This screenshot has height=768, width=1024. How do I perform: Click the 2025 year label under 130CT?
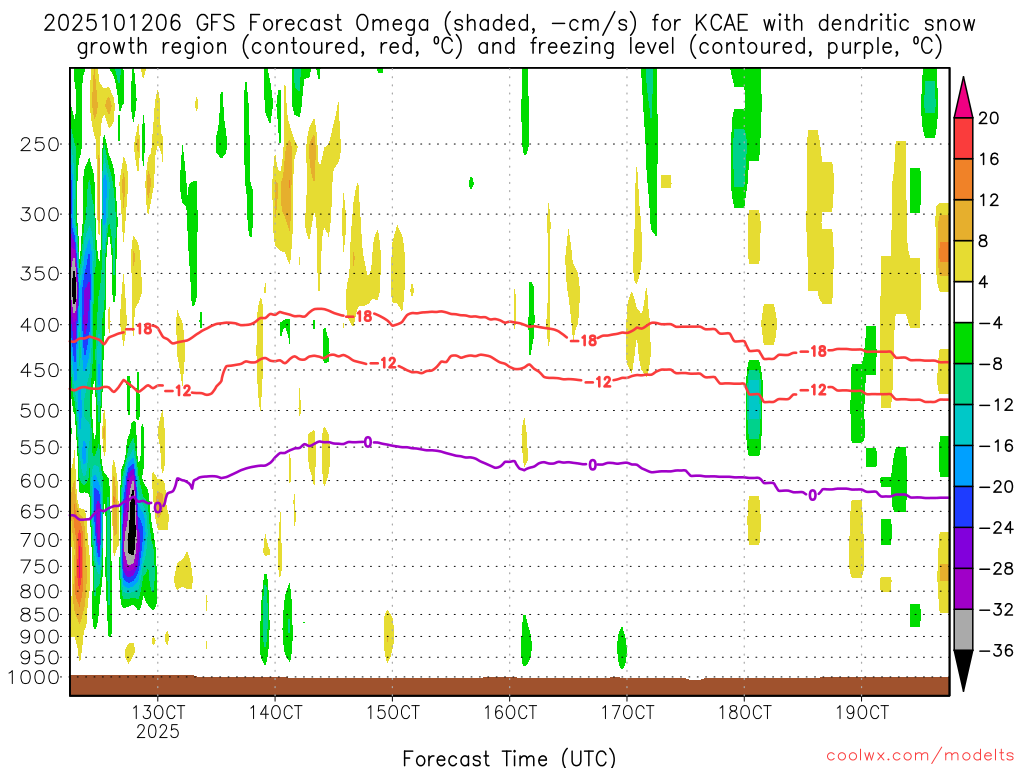coord(158,731)
